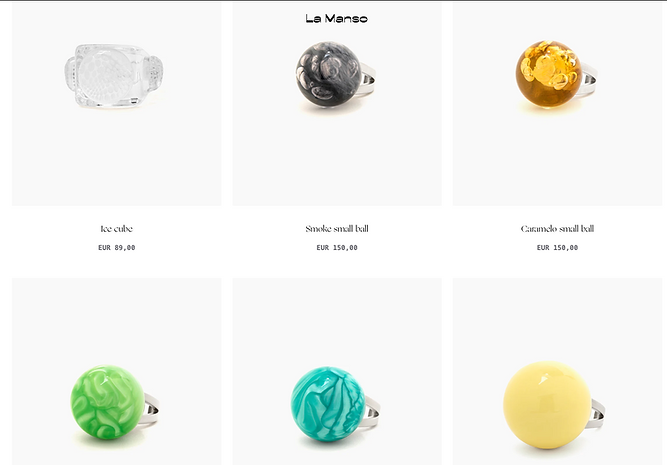Image resolution: width=667 pixels, height=465 pixels.
Task: Click the silver band of the turquoise ring
Action: coord(372,411)
